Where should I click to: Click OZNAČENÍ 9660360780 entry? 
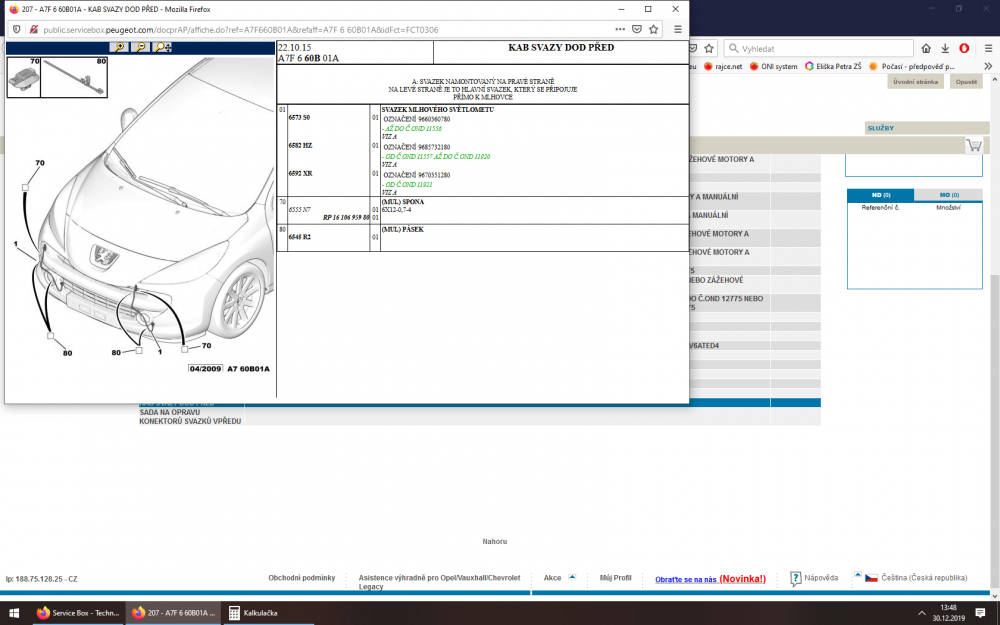tap(416, 119)
